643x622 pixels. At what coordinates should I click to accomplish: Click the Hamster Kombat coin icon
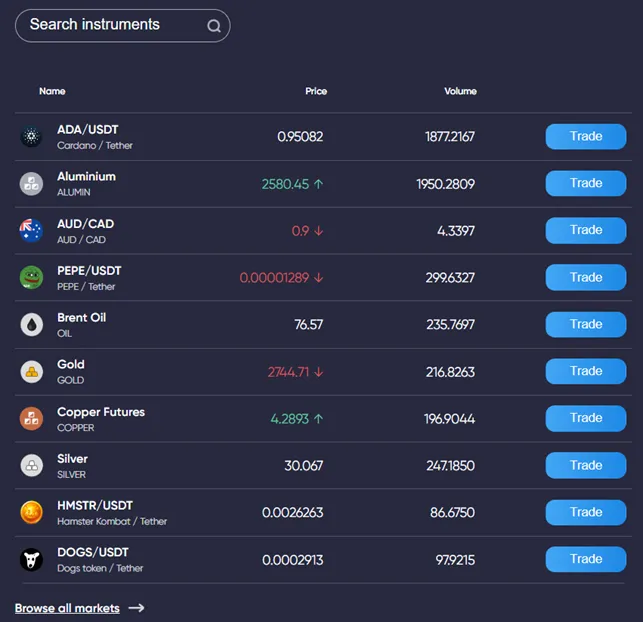(32, 513)
